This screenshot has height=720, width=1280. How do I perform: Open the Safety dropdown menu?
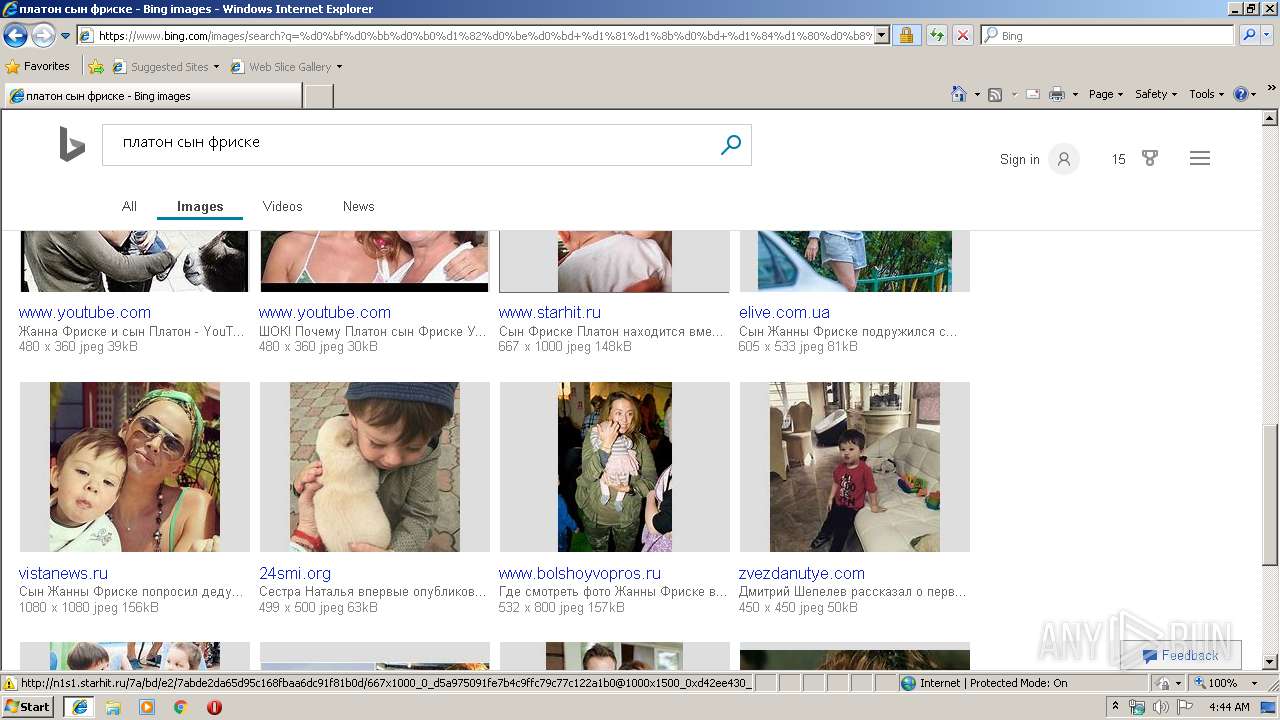[x=1156, y=94]
